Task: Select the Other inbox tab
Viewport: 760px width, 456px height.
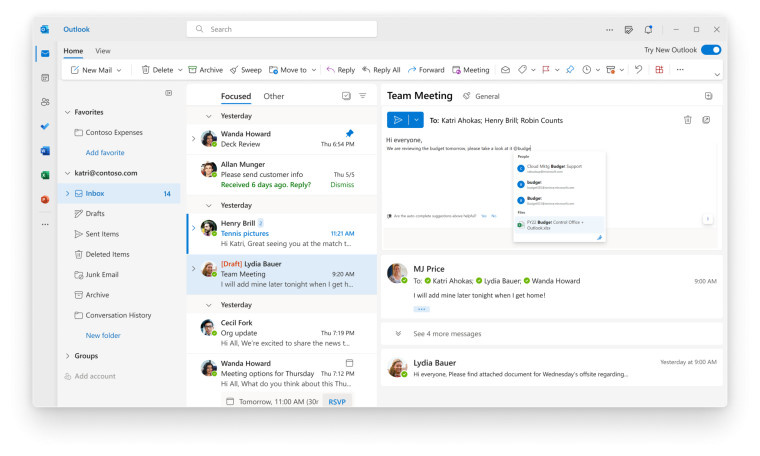Action: (x=274, y=96)
